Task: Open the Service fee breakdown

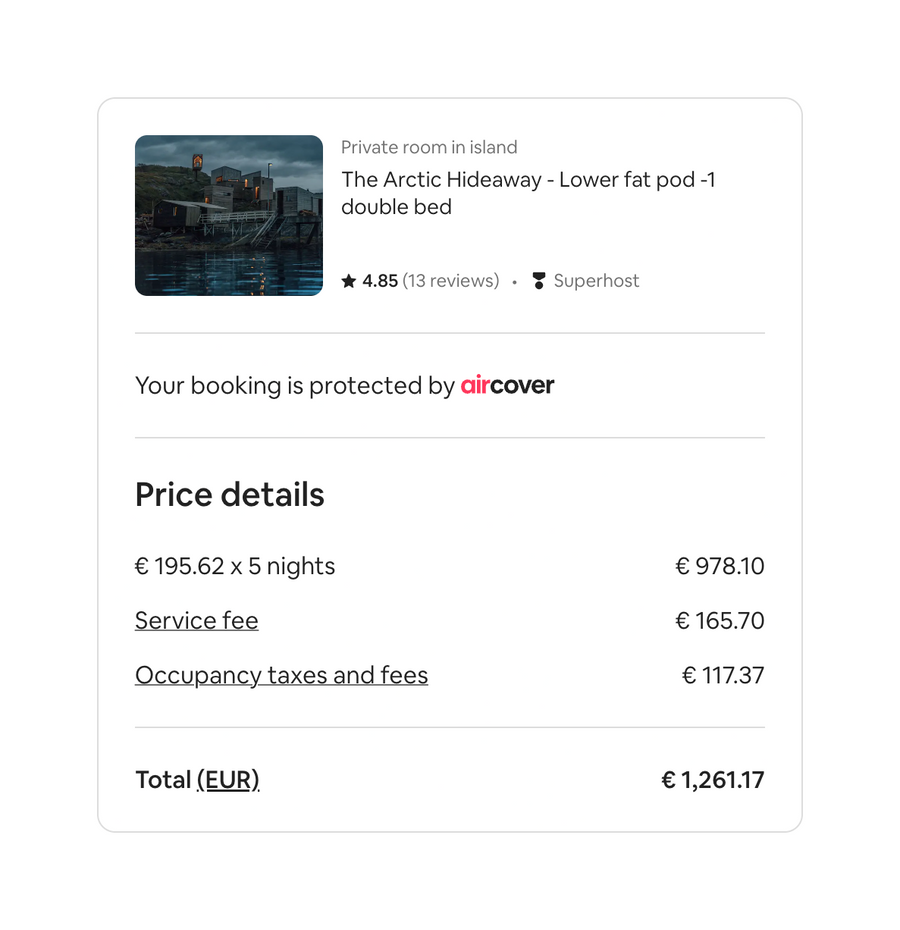Action: click(x=196, y=620)
